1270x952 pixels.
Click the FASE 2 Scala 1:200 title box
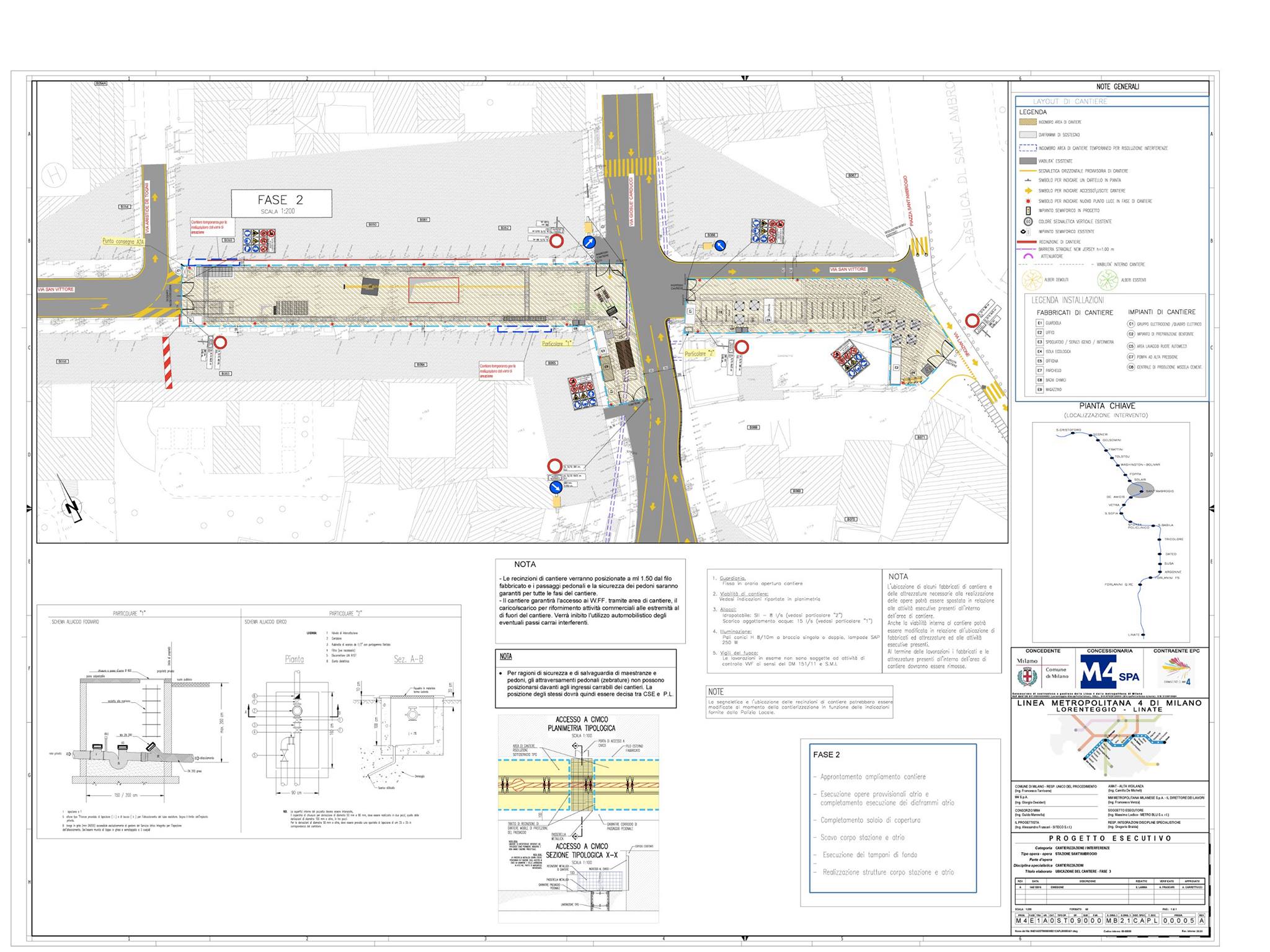point(282,203)
